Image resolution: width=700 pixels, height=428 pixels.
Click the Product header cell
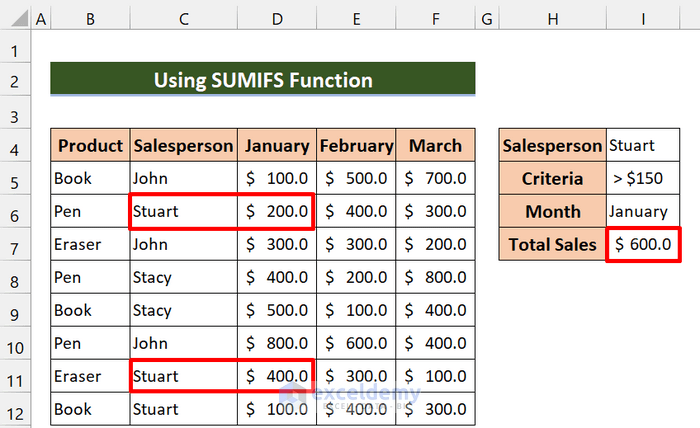pos(91,145)
